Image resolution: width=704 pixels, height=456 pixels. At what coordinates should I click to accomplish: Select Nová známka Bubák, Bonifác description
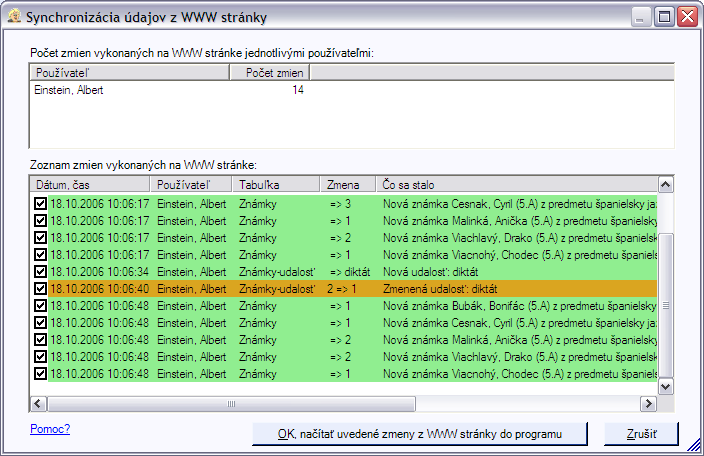519,306
